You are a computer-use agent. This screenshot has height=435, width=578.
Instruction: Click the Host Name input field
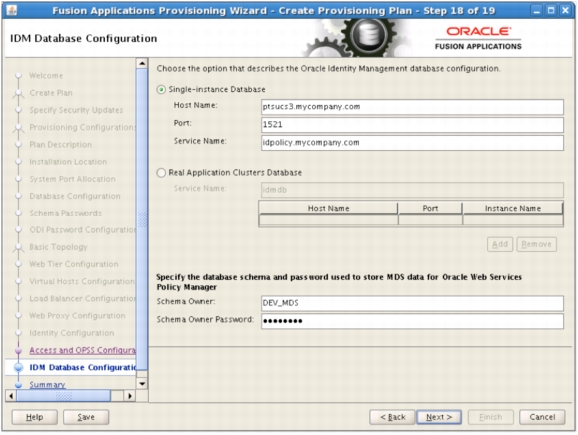(412, 107)
